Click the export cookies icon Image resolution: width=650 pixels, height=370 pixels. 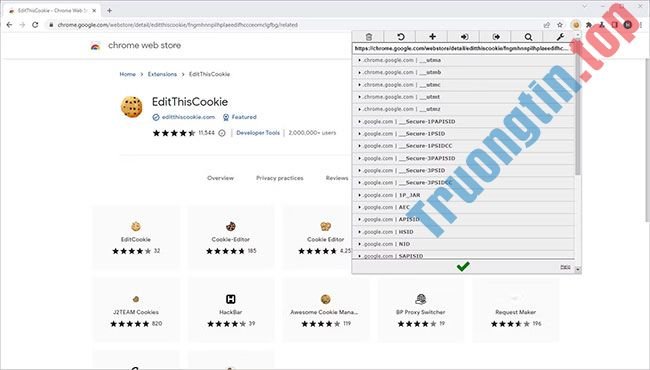point(496,37)
